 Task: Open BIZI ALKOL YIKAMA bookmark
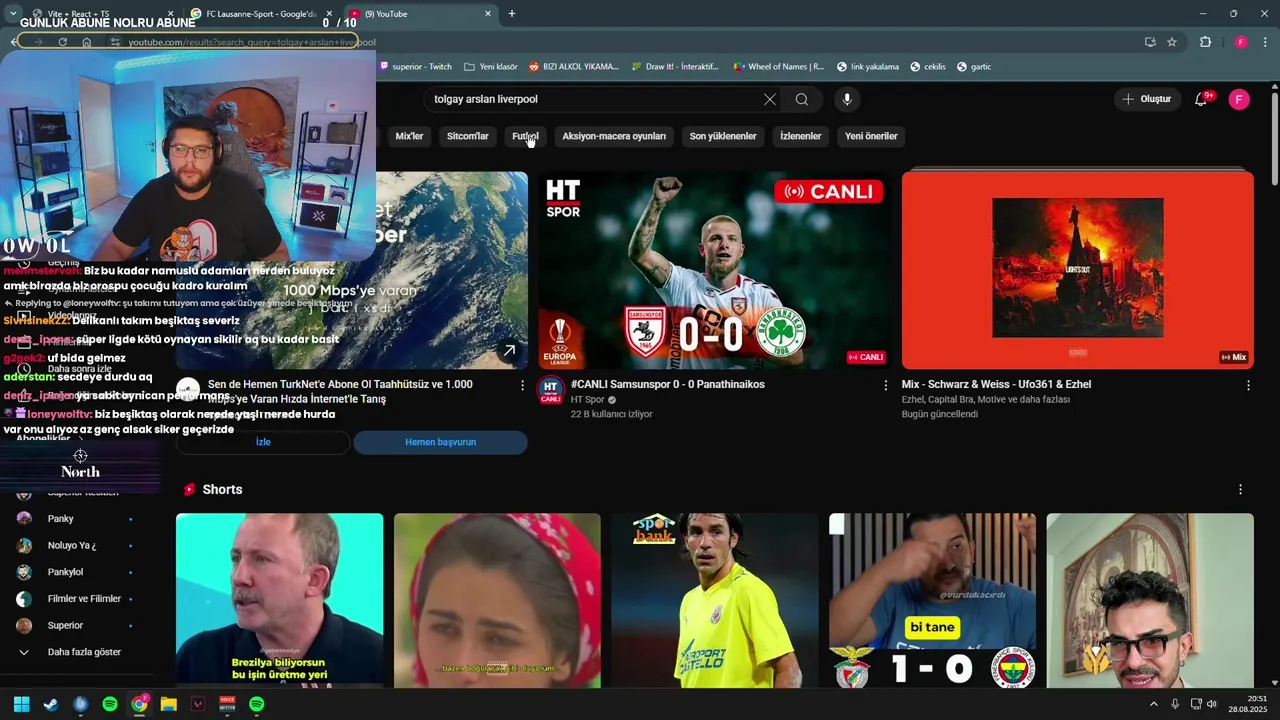tap(574, 67)
